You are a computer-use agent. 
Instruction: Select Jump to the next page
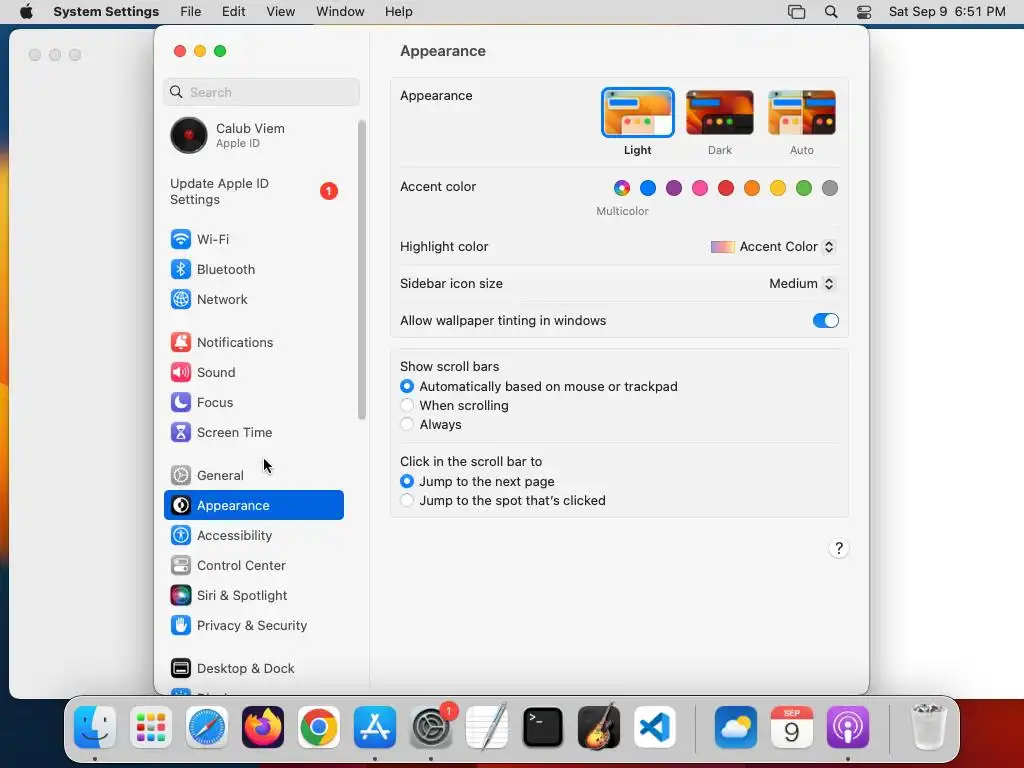click(407, 481)
